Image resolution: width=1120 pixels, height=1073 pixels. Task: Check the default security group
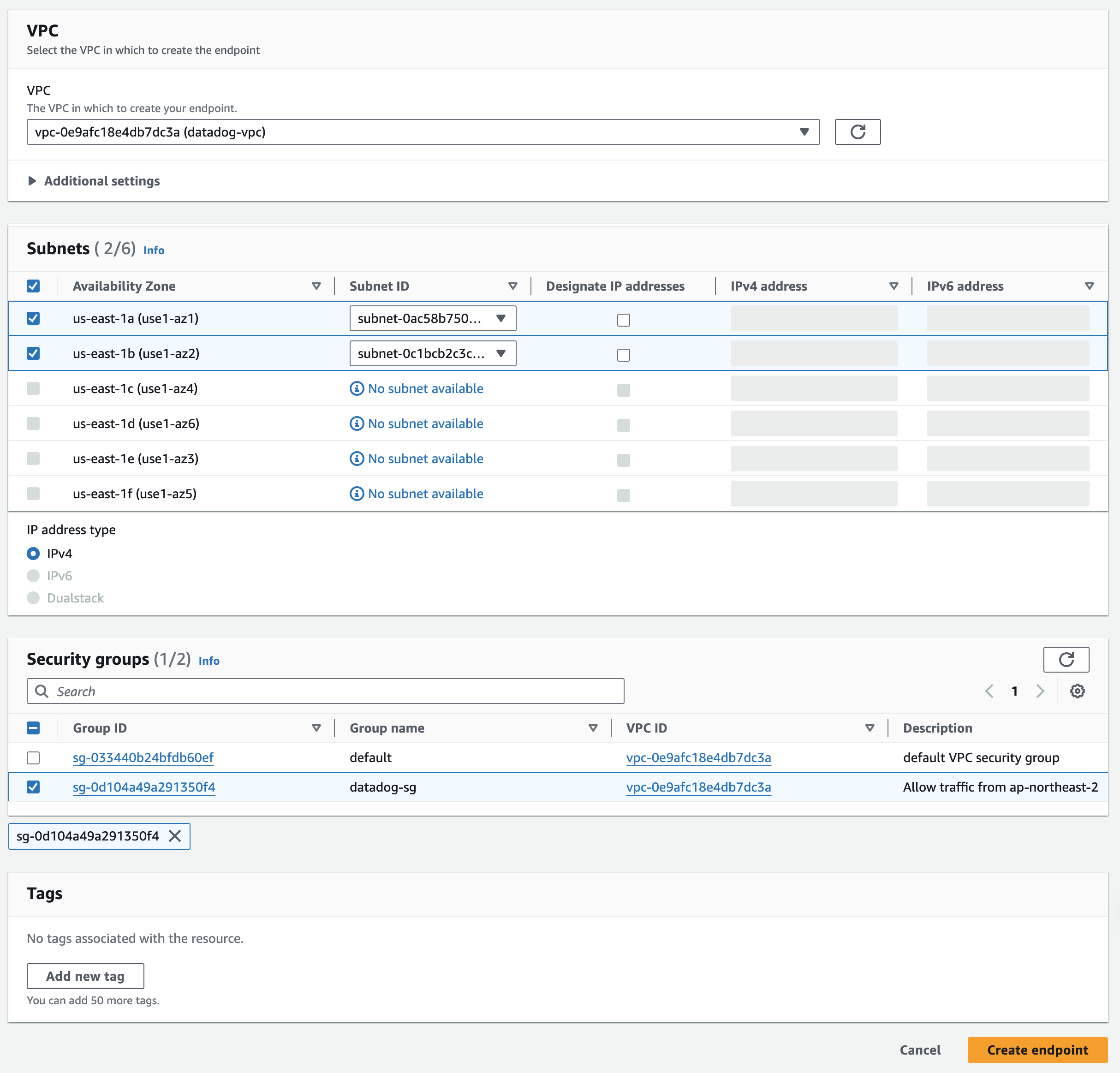33,757
